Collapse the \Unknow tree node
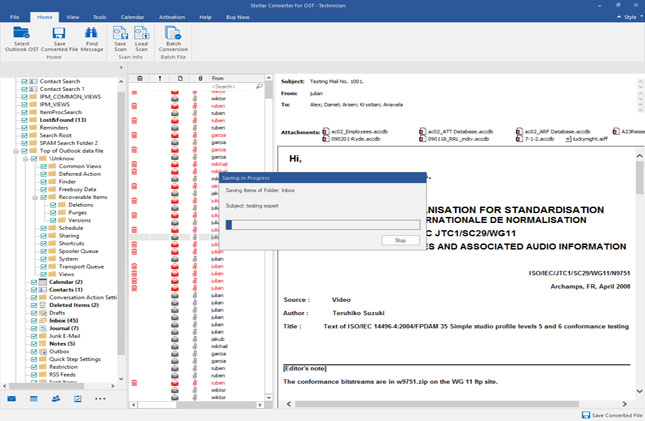 [26, 158]
